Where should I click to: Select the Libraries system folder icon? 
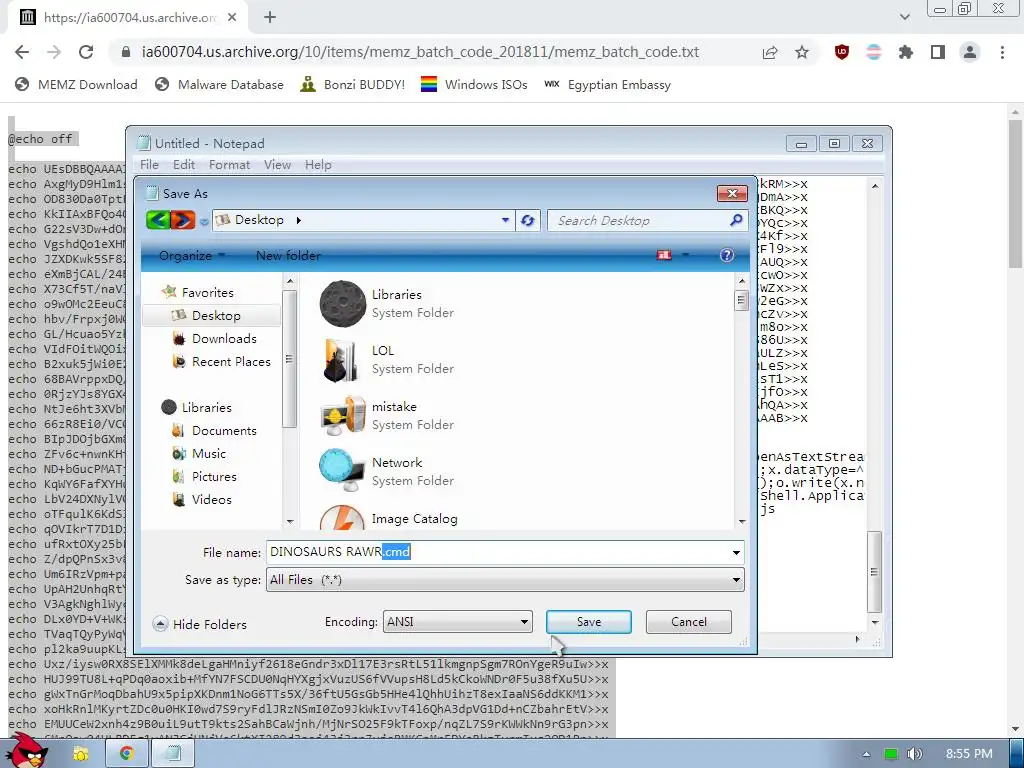click(x=342, y=304)
